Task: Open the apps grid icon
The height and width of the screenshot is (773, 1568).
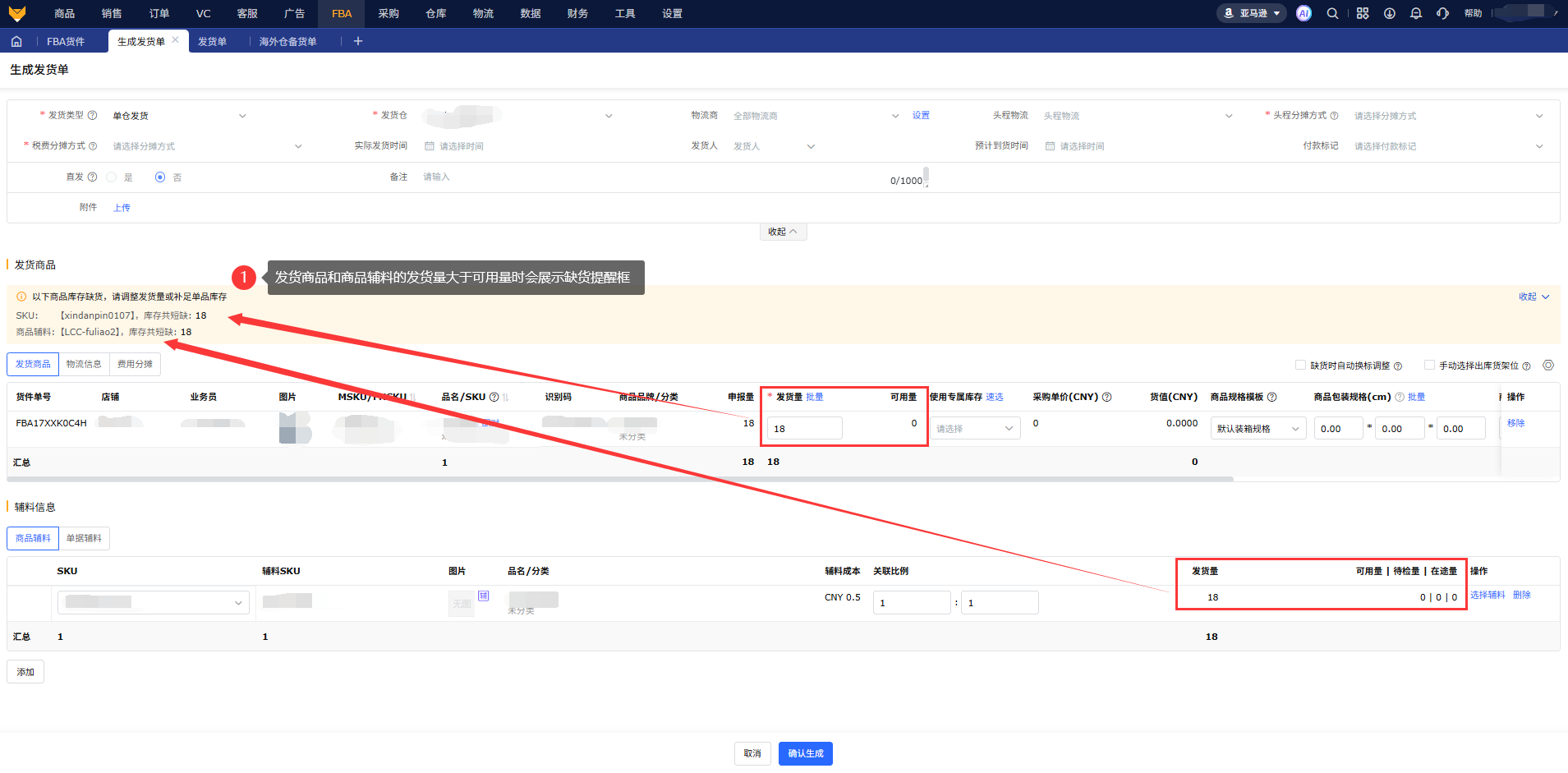Action: click(x=1363, y=13)
